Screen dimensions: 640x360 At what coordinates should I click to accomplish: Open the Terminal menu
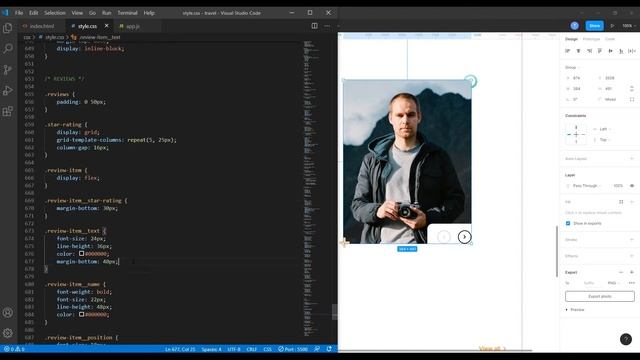click(x=127, y=13)
